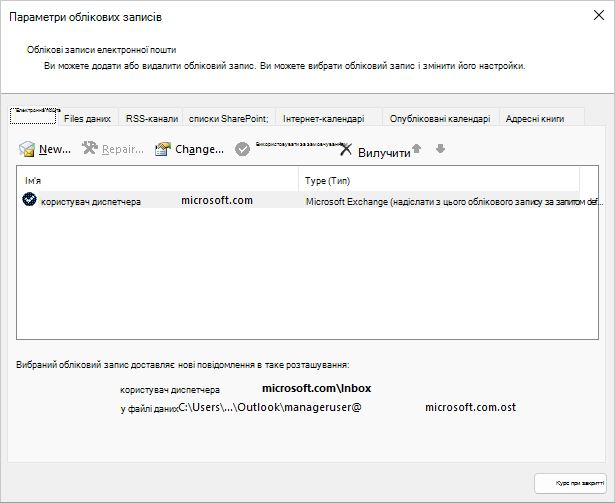The image size is (615, 503).
Task: Click the Exchange account status icon
Action: point(29,199)
